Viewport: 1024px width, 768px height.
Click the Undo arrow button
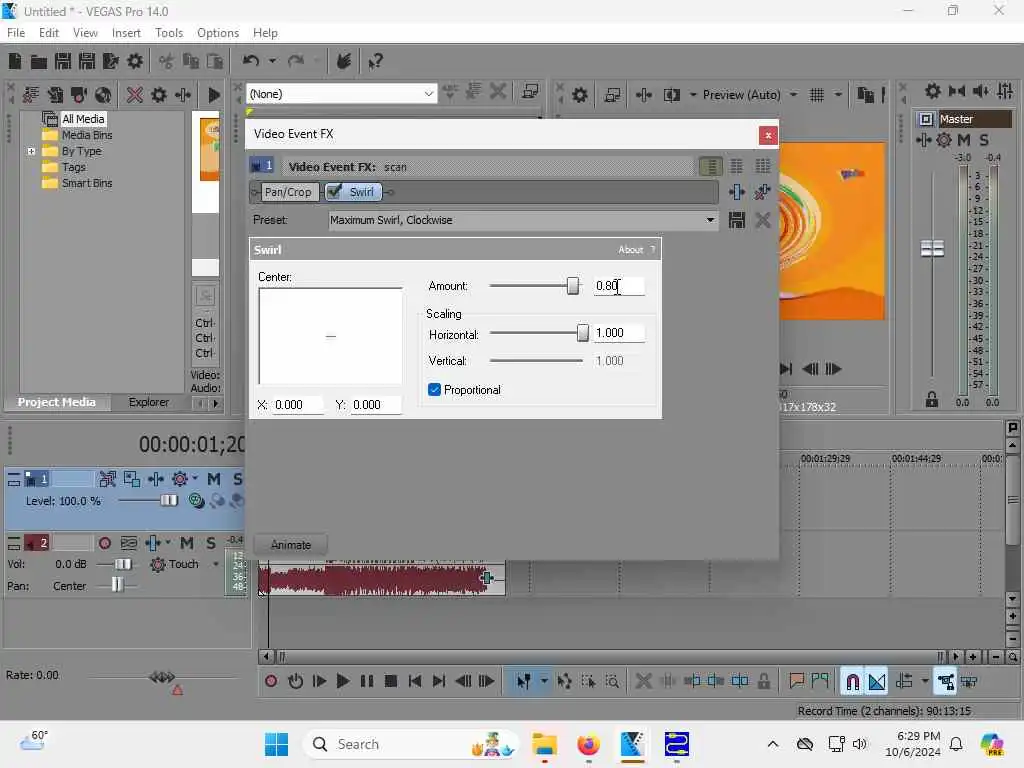click(x=251, y=61)
